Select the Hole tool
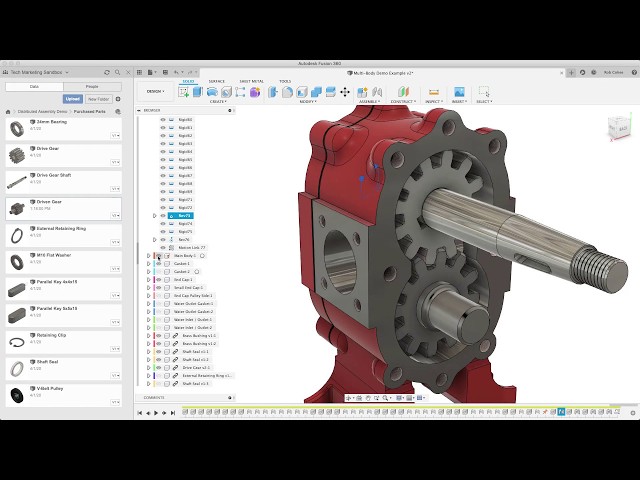 click(x=226, y=92)
